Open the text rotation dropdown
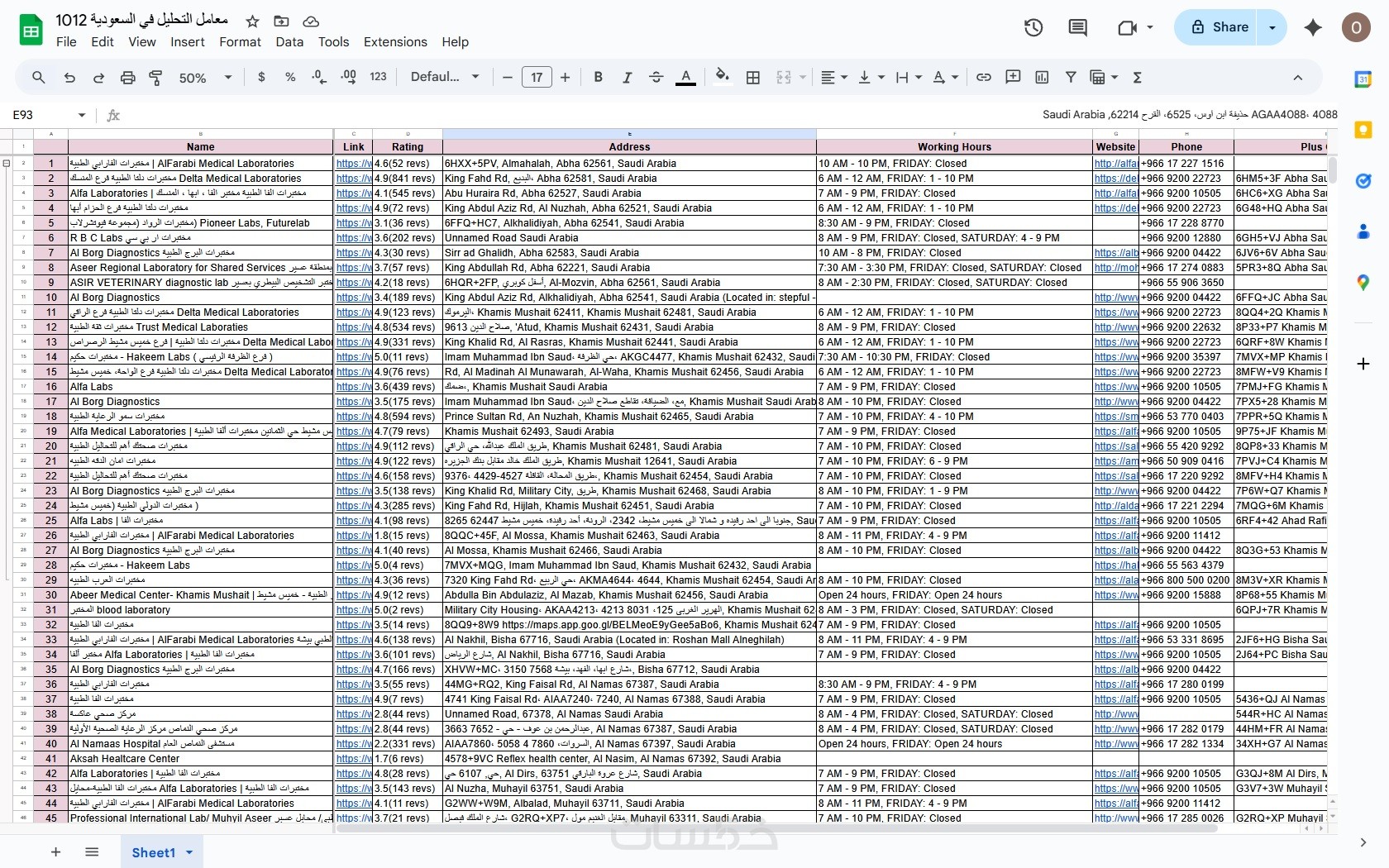The height and width of the screenshot is (868, 1389). click(x=946, y=77)
